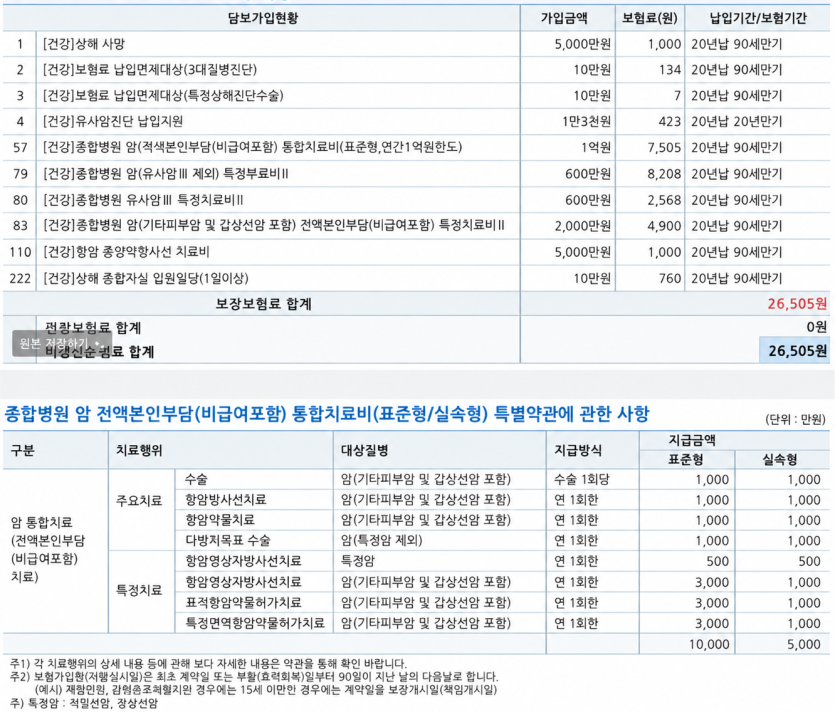835x712 pixels.
Task: Click row 57 통합치료비(표준형,연간1억원한도) text
Action: (372, 147)
